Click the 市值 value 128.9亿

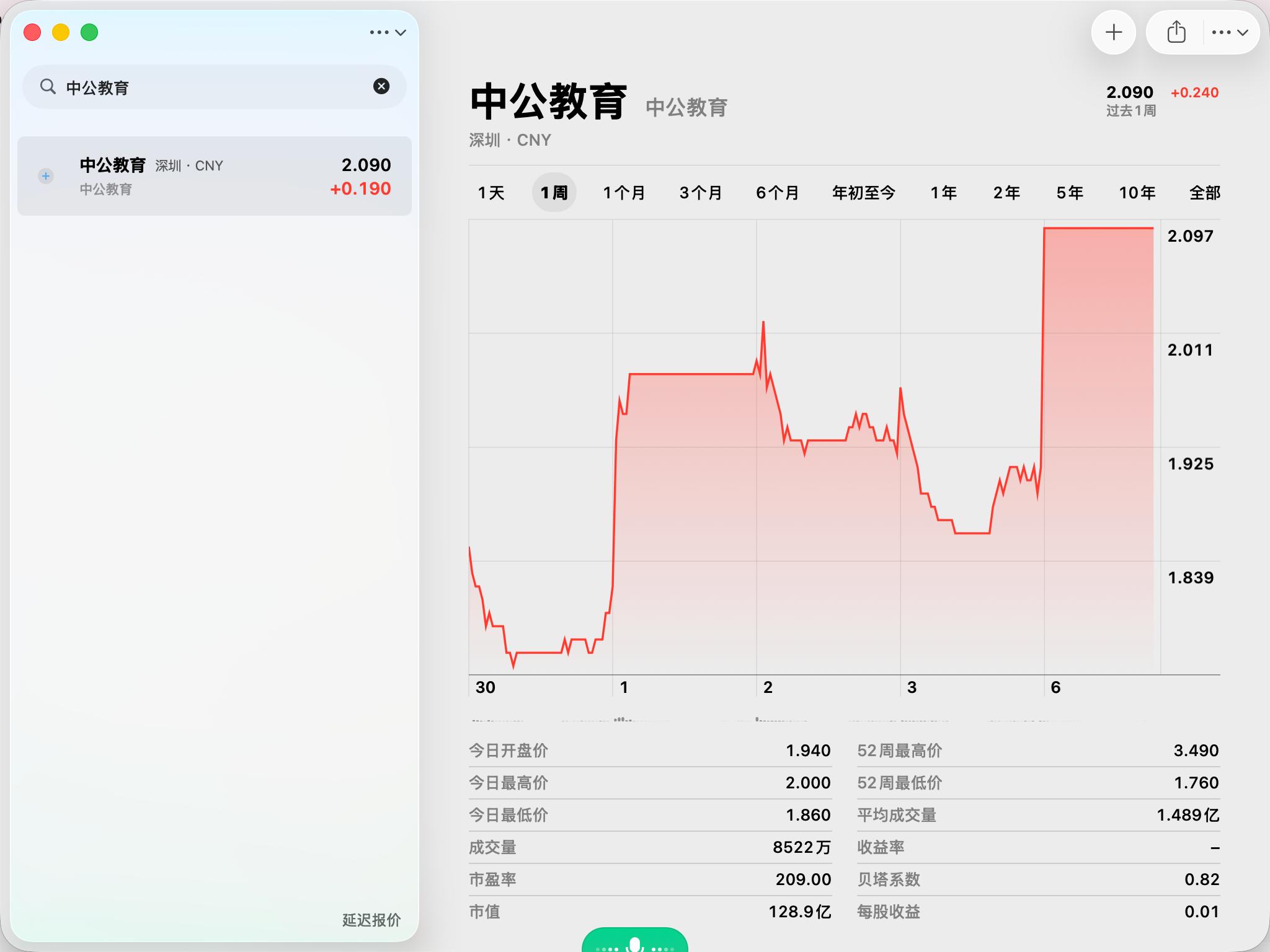pos(799,912)
